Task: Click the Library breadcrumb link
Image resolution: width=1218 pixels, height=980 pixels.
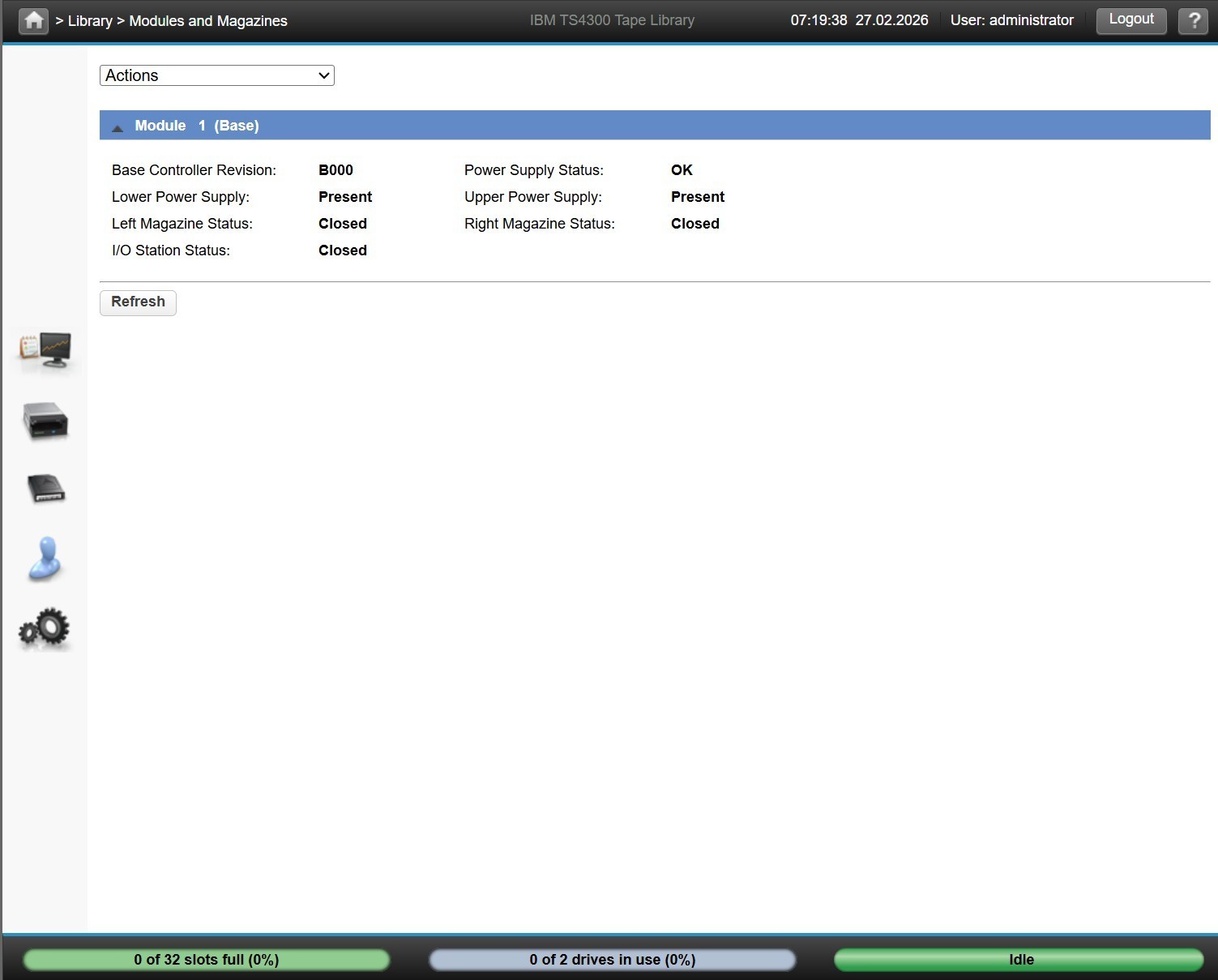Action: coord(90,21)
